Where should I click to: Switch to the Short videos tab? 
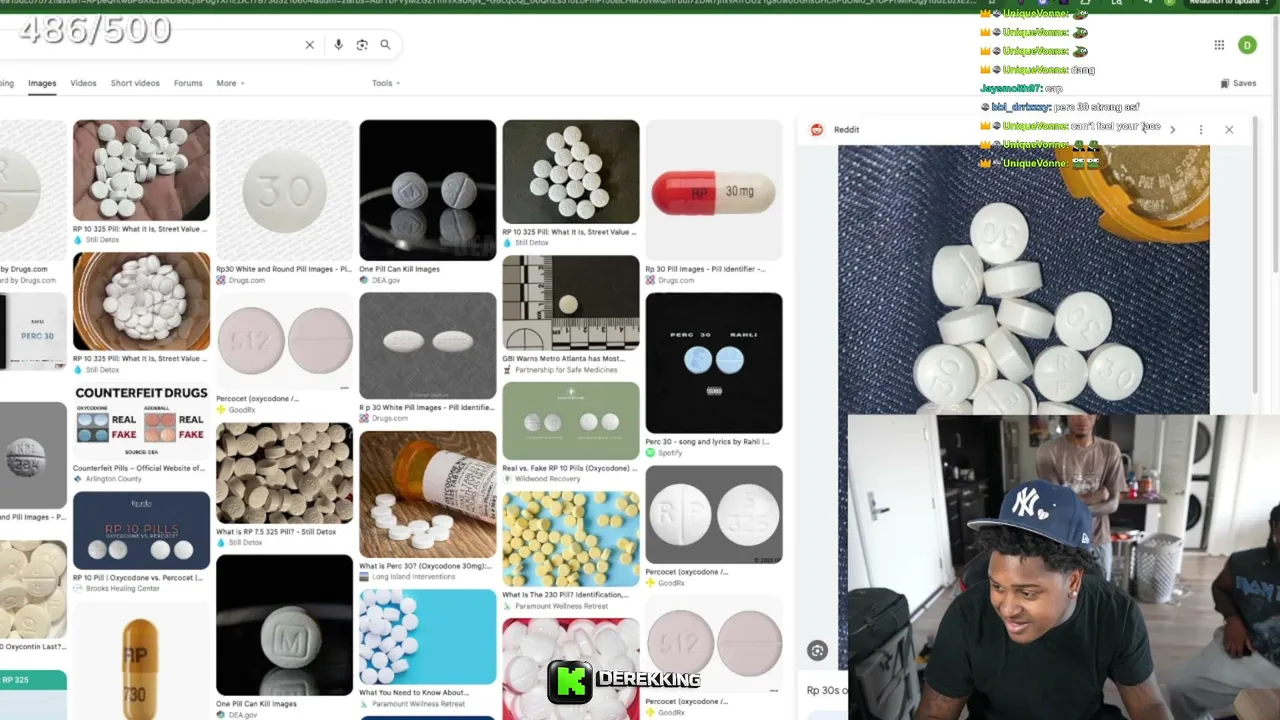135,83
